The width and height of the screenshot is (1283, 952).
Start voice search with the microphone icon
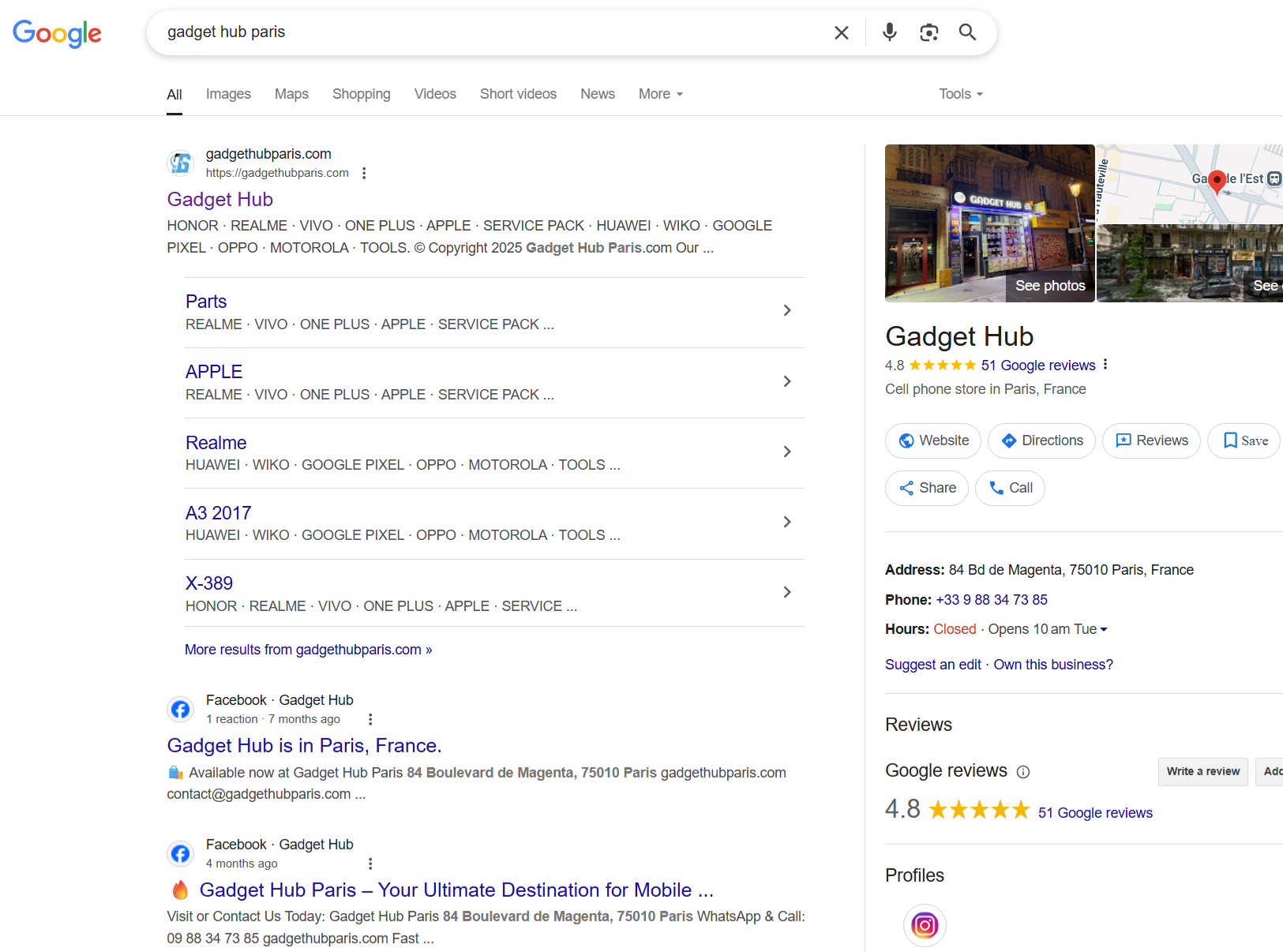click(890, 32)
